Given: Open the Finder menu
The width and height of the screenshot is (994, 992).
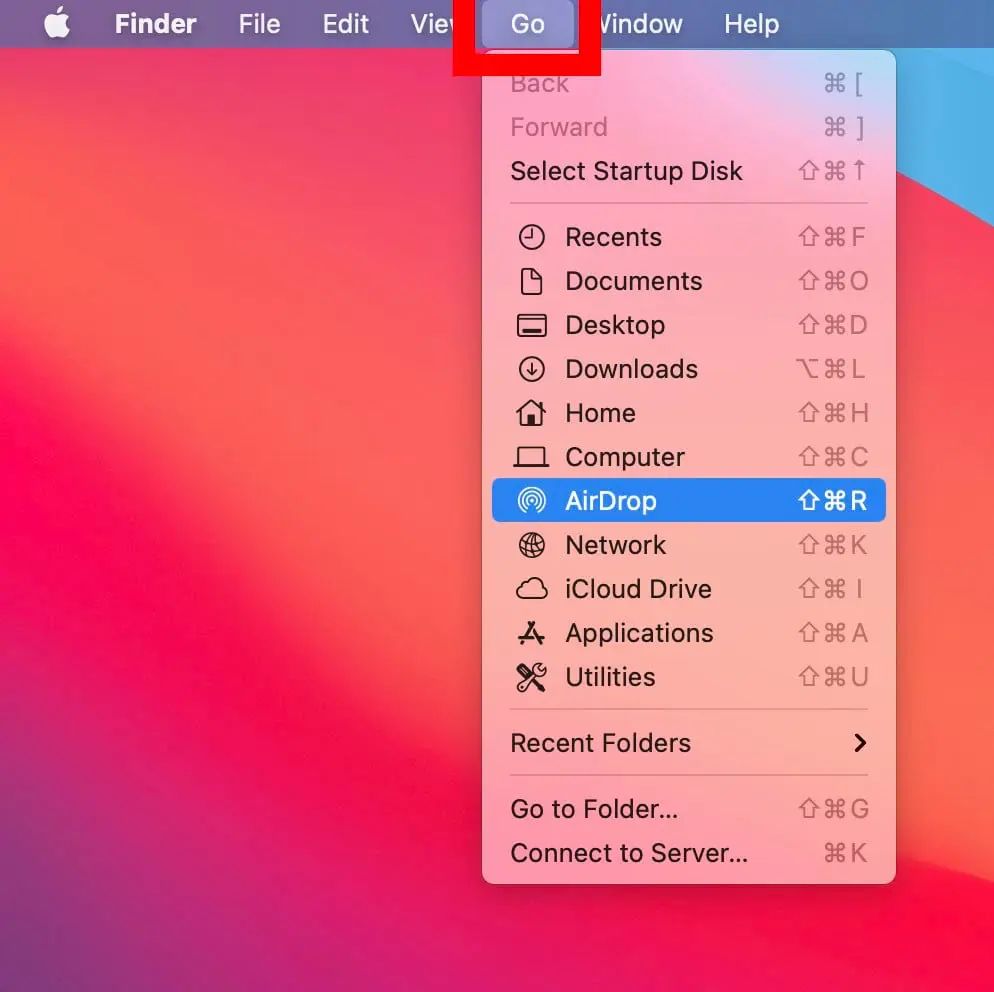Looking at the screenshot, I should pos(155,24).
